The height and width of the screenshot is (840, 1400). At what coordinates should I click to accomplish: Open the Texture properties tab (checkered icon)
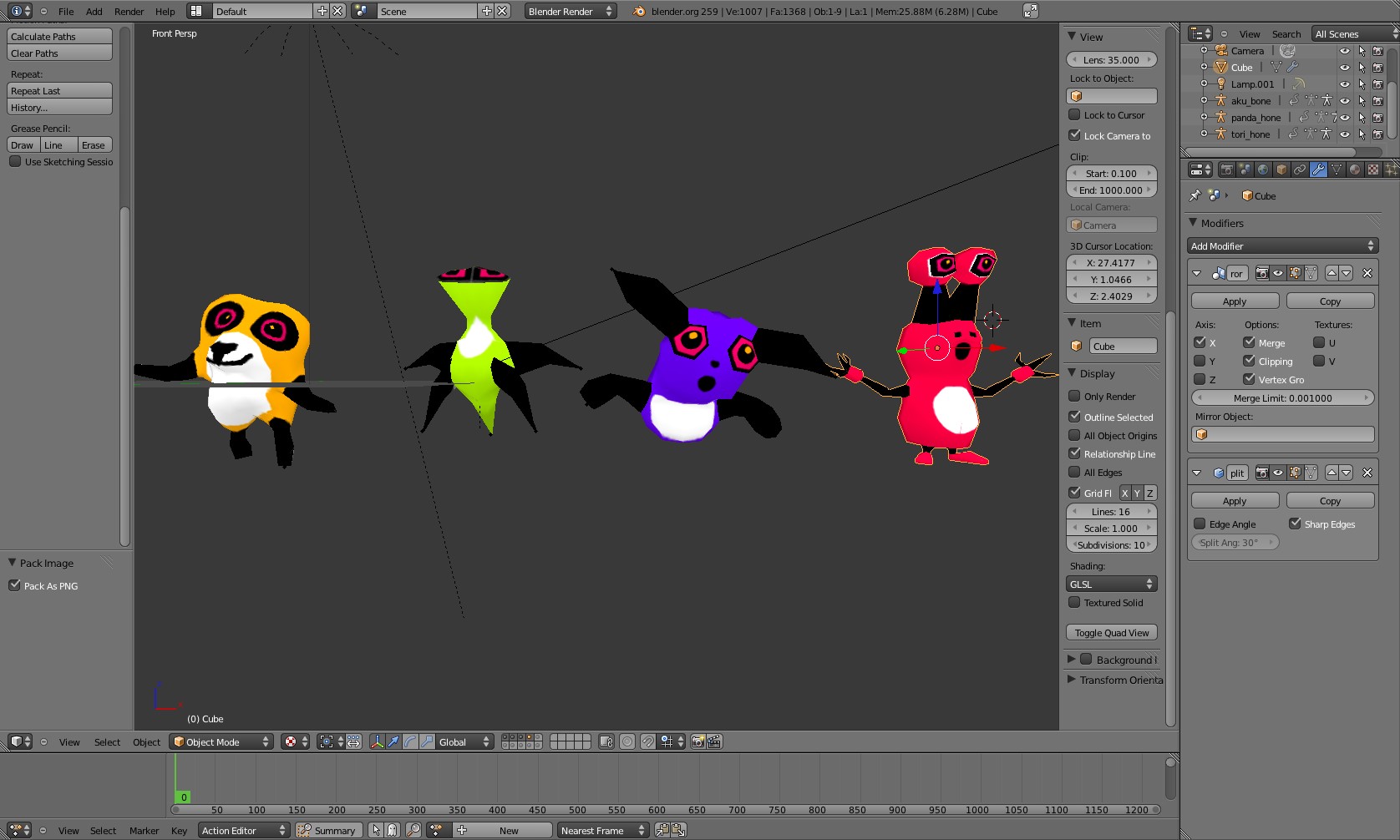pyautogui.click(x=1374, y=170)
